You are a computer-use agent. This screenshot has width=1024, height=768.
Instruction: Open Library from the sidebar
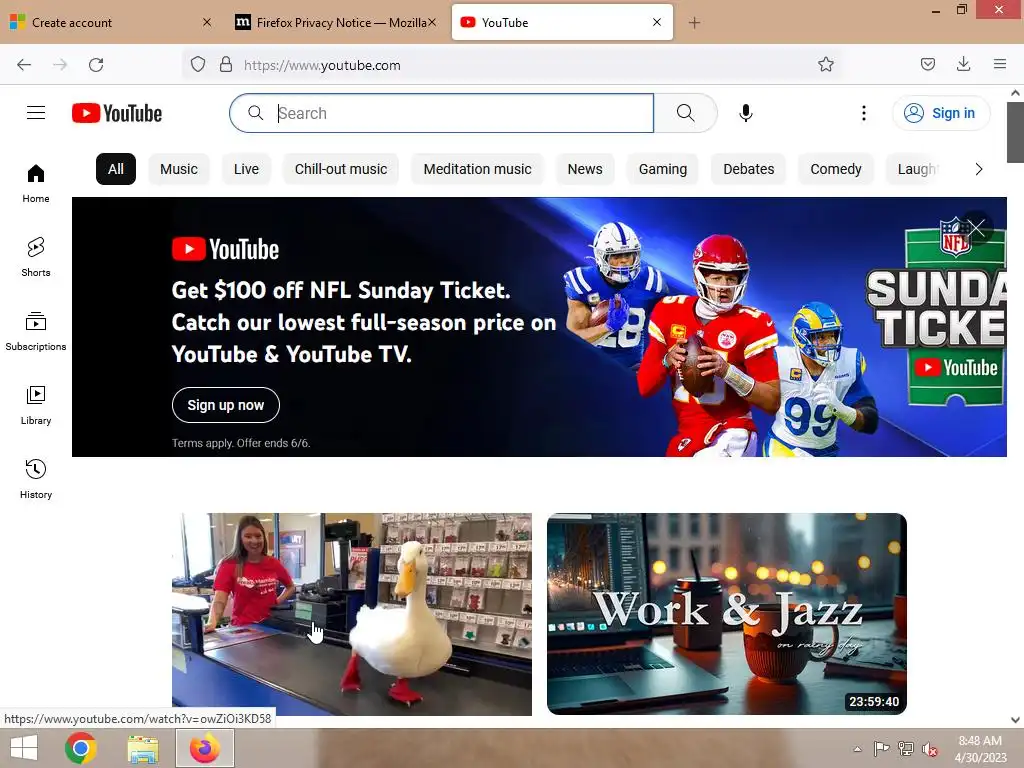36,406
